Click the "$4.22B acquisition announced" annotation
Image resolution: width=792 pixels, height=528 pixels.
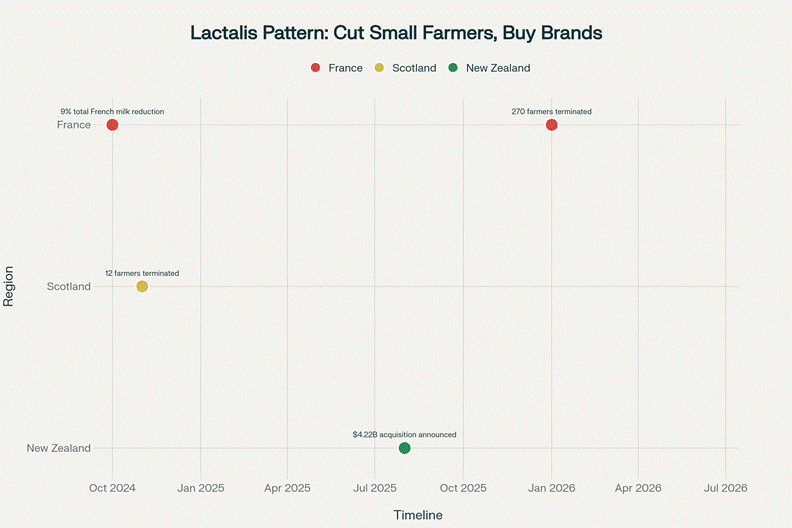coord(404,435)
